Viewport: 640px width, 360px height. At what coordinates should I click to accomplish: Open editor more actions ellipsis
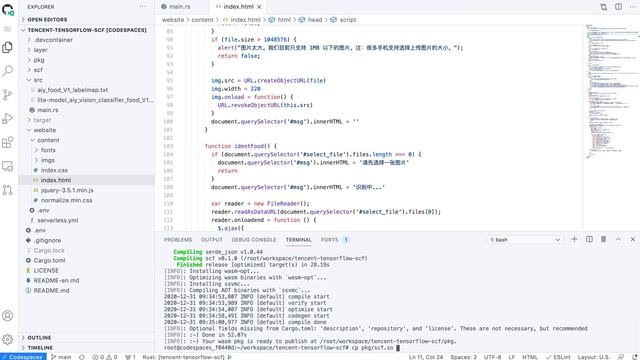pyautogui.click(x=633, y=7)
